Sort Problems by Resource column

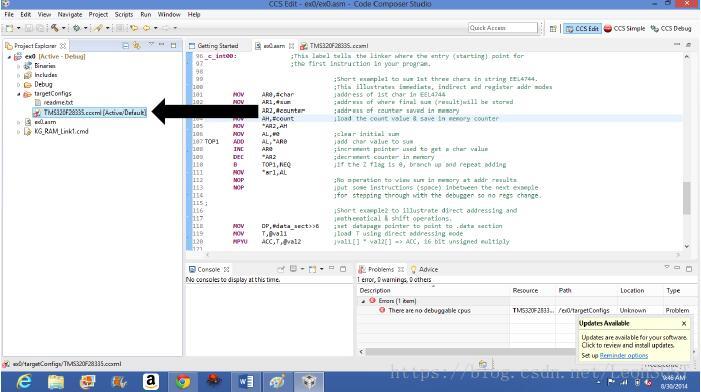(525, 291)
